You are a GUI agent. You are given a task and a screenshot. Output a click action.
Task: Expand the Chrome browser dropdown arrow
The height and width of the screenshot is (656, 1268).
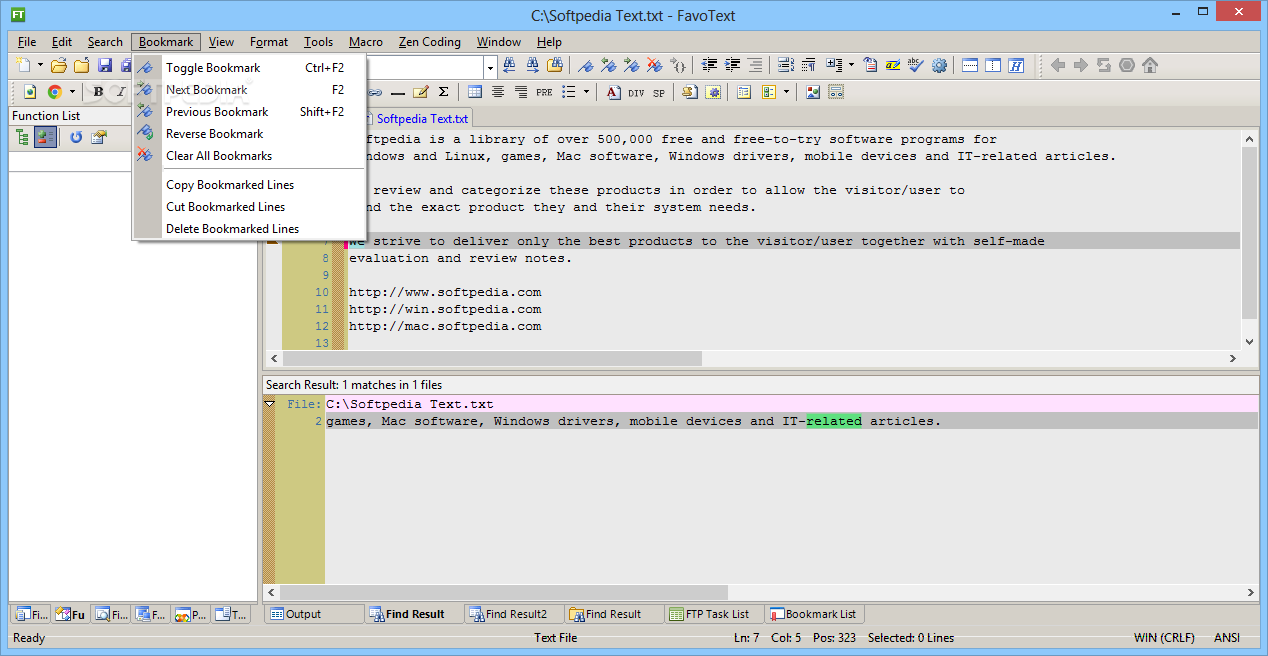tap(72, 92)
